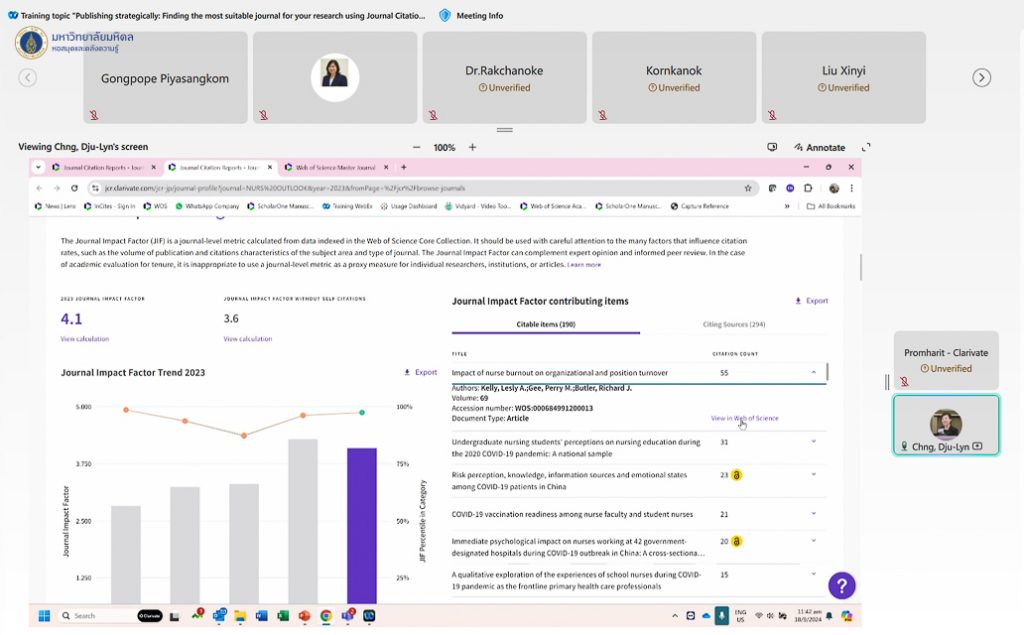
Task: Click the purple help question mark button
Action: tap(842, 586)
